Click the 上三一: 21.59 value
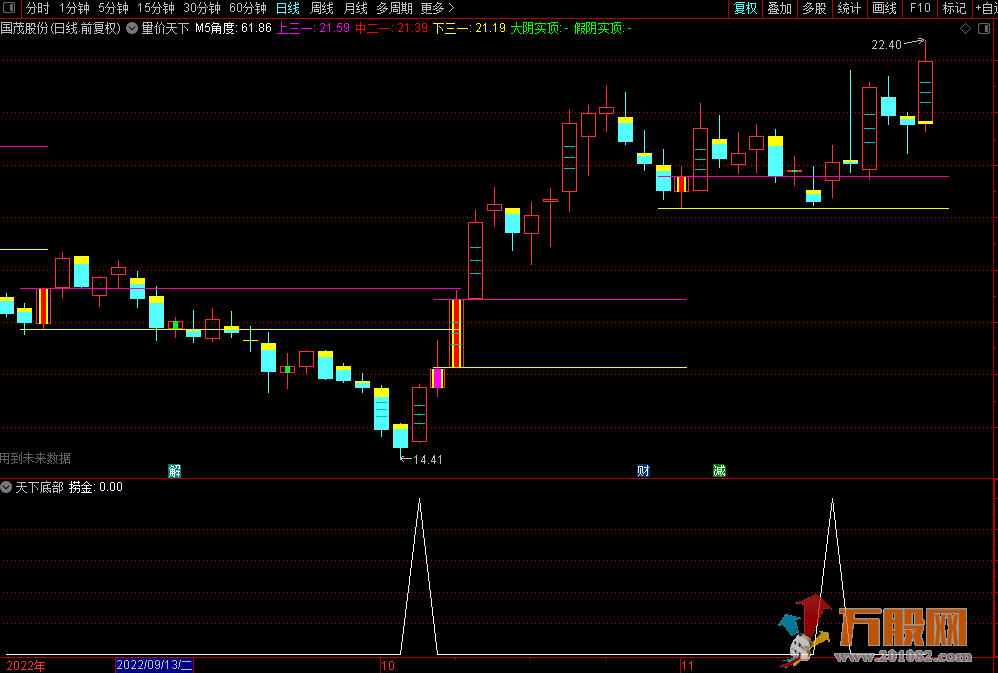998x673 pixels. coord(313,28)
